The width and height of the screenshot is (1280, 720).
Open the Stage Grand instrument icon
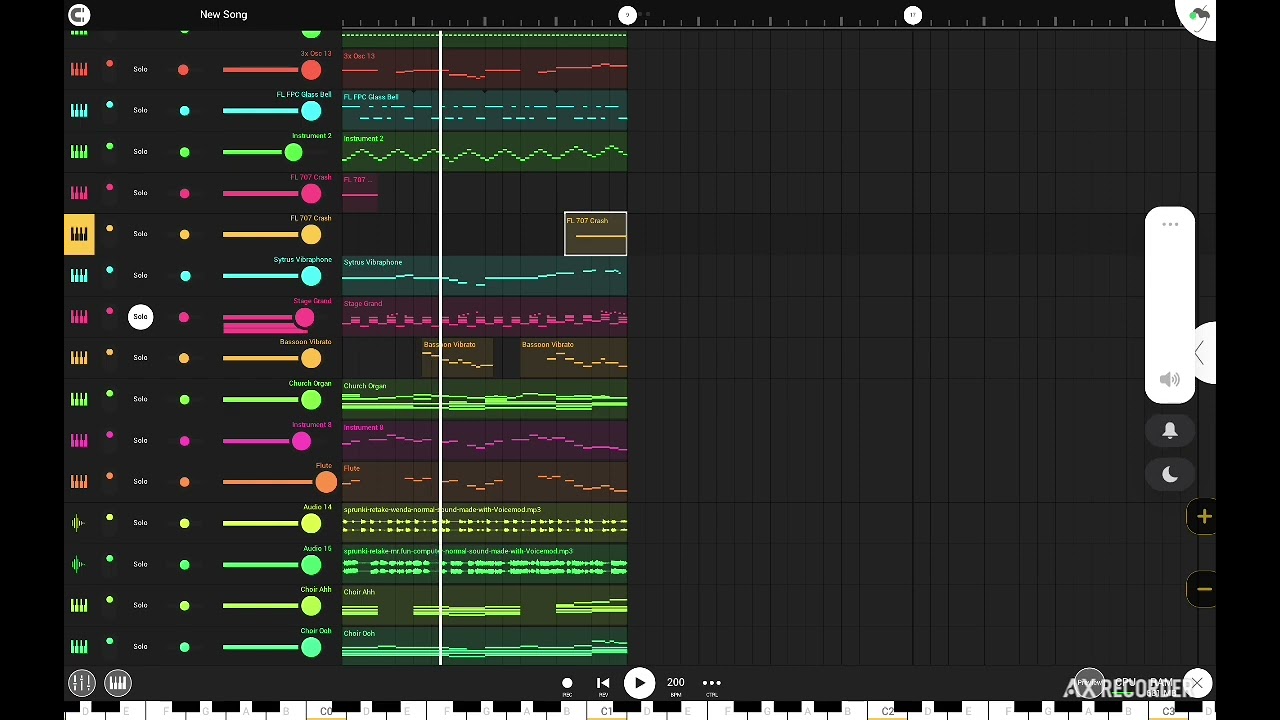(x=79, y=317)
